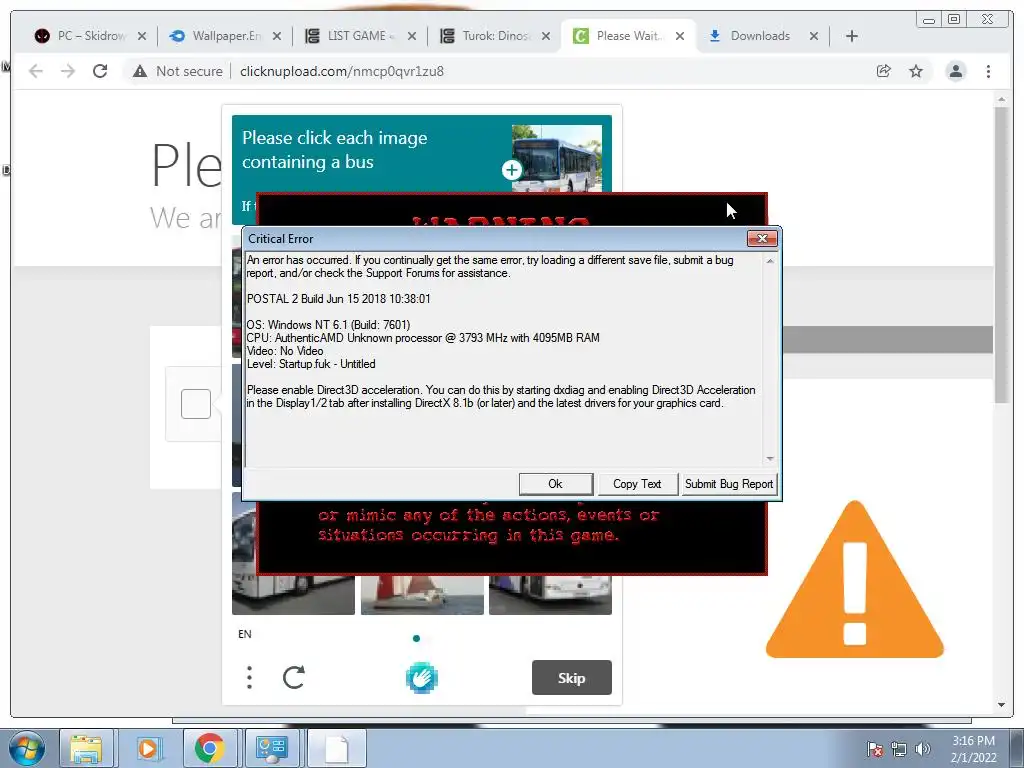The image size is (1024, 768).
Task: Click the network tray icon
Action: [x=899, y=749]
